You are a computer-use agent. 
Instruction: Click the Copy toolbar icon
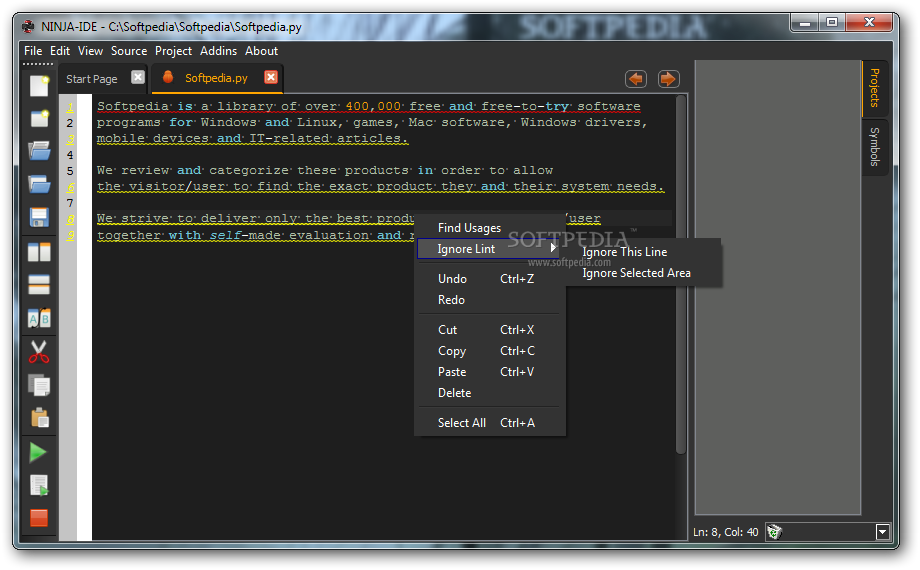[x=39, y=385]
